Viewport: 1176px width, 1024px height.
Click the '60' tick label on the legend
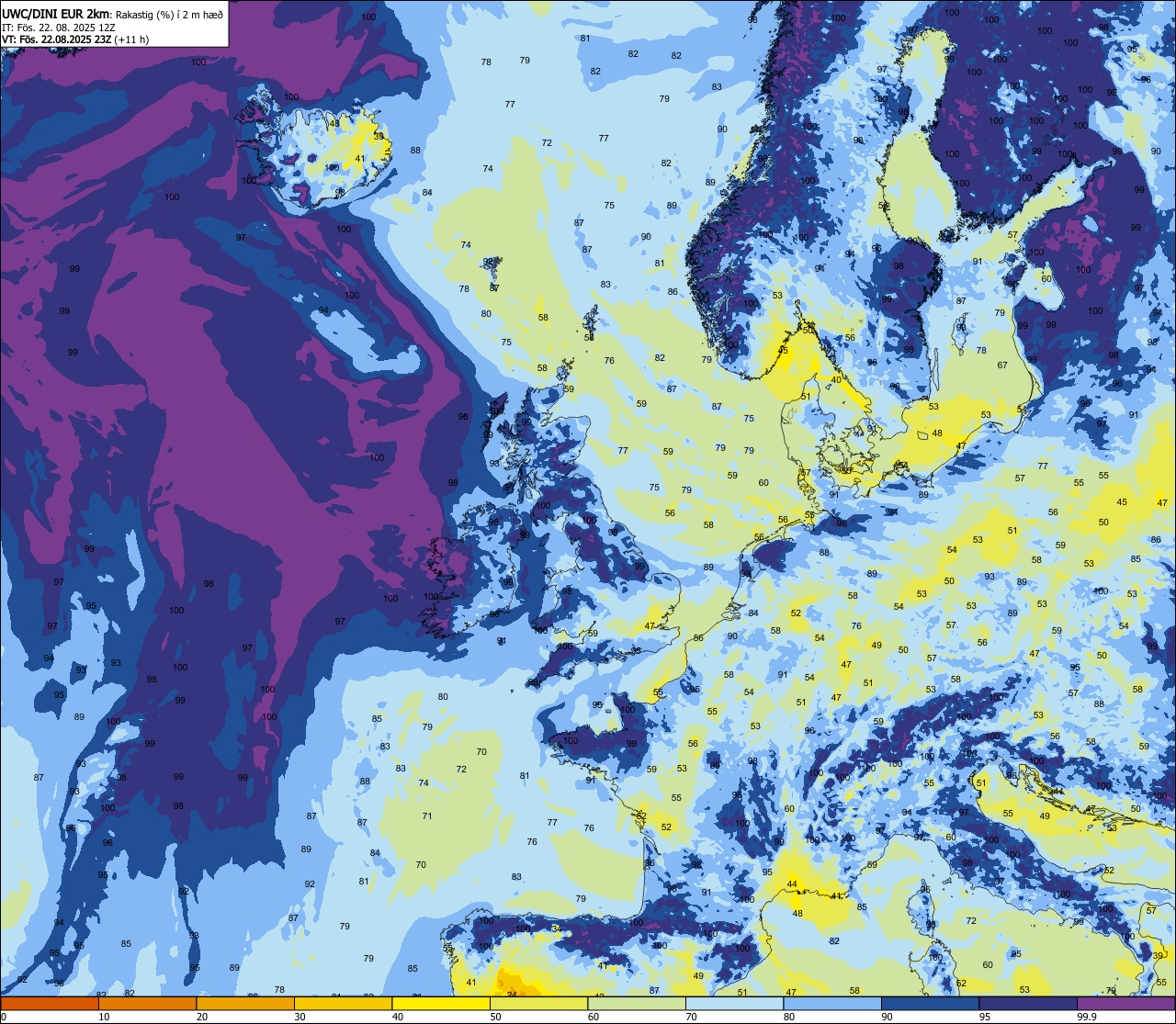(x=594, y=1017)
